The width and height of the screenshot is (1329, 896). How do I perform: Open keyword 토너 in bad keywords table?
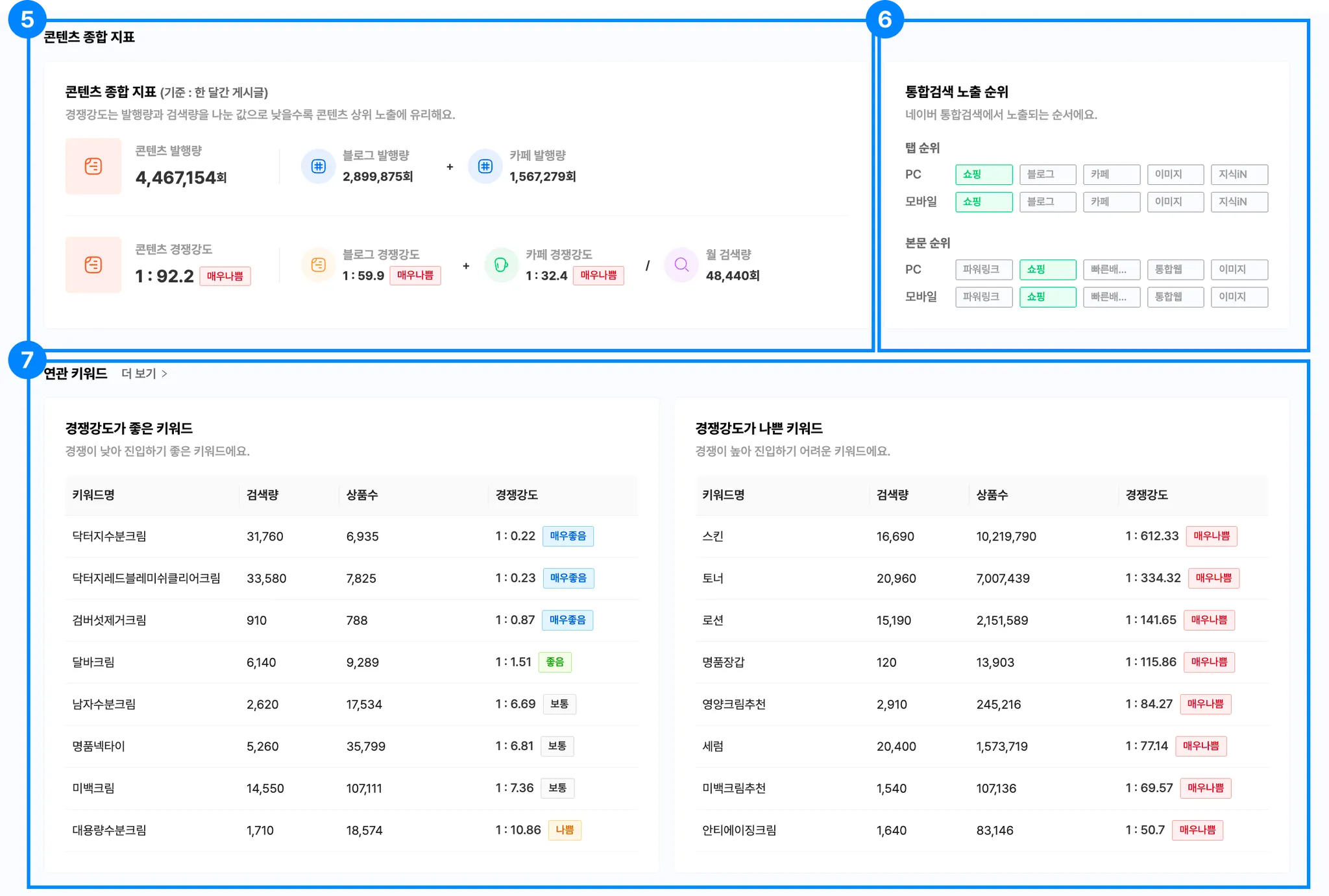point(713,578)
